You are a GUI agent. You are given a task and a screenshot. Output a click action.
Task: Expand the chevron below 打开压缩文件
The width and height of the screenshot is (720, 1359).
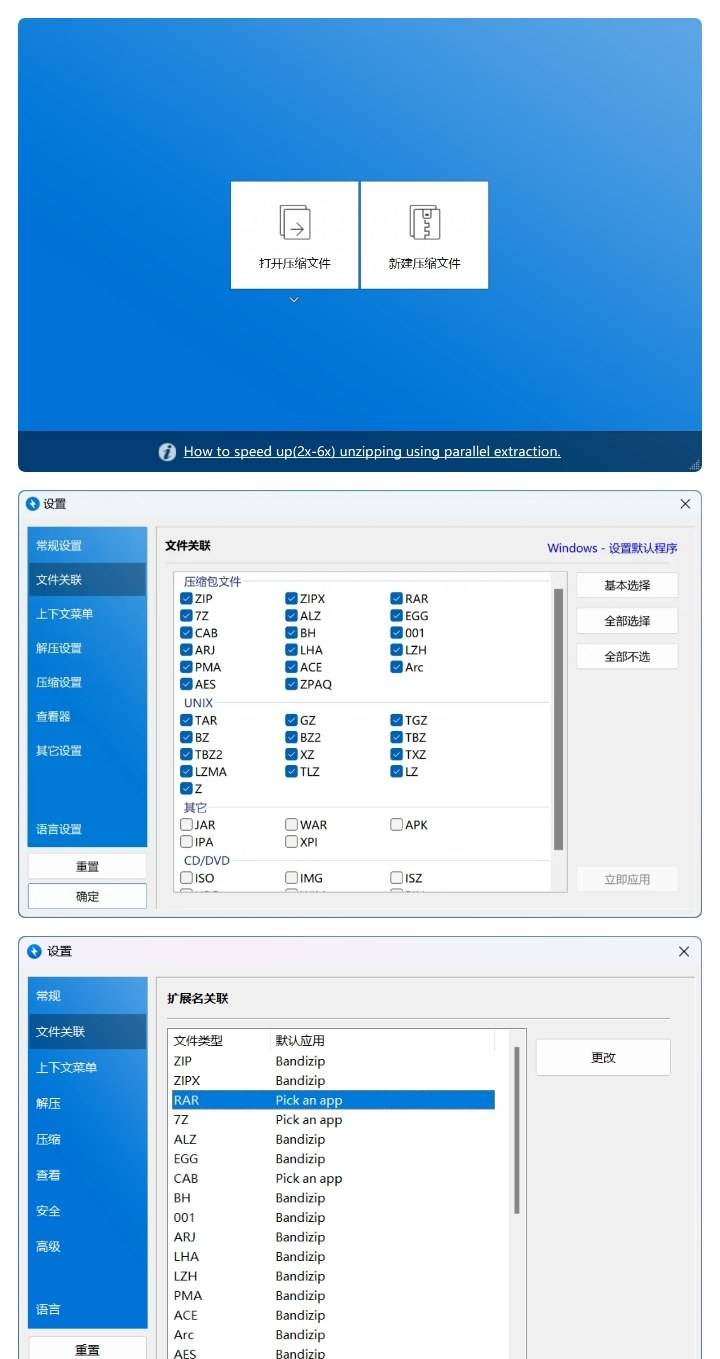click(294, 300)
